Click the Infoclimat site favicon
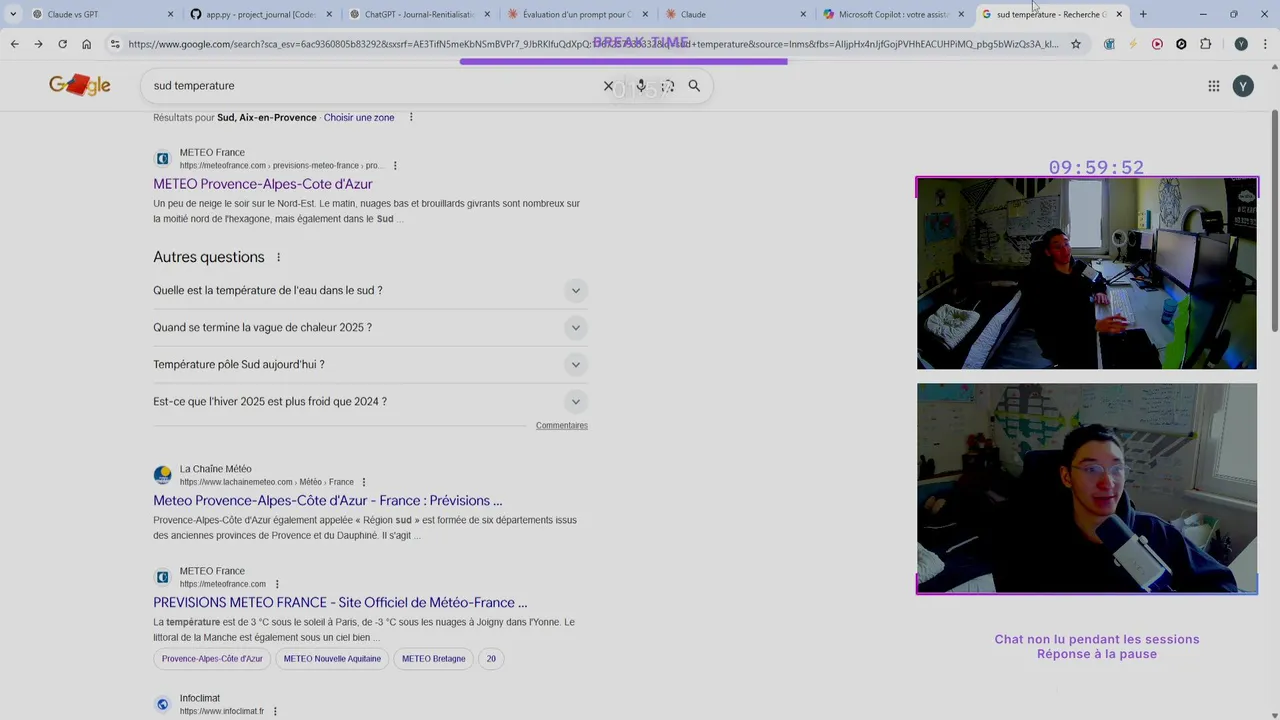 click(x=162, y=704)
